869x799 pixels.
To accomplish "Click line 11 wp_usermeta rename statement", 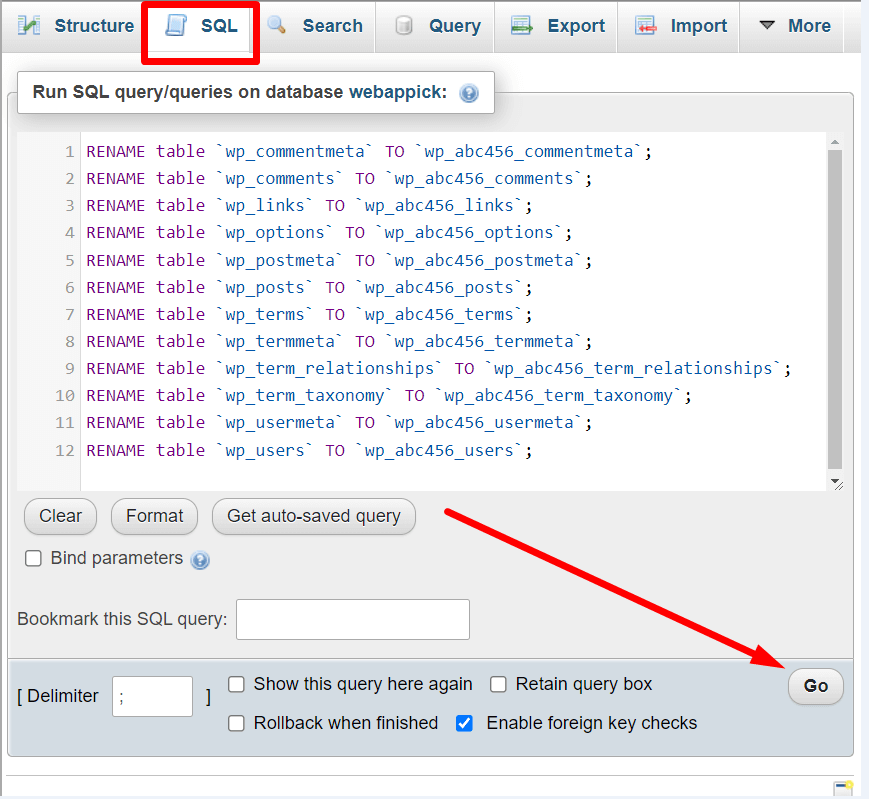I will tap(339, 423).
